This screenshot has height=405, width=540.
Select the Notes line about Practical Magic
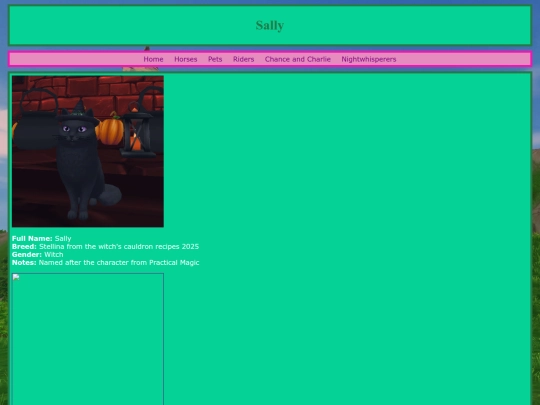pyautogui.click(x=105, y=262)
